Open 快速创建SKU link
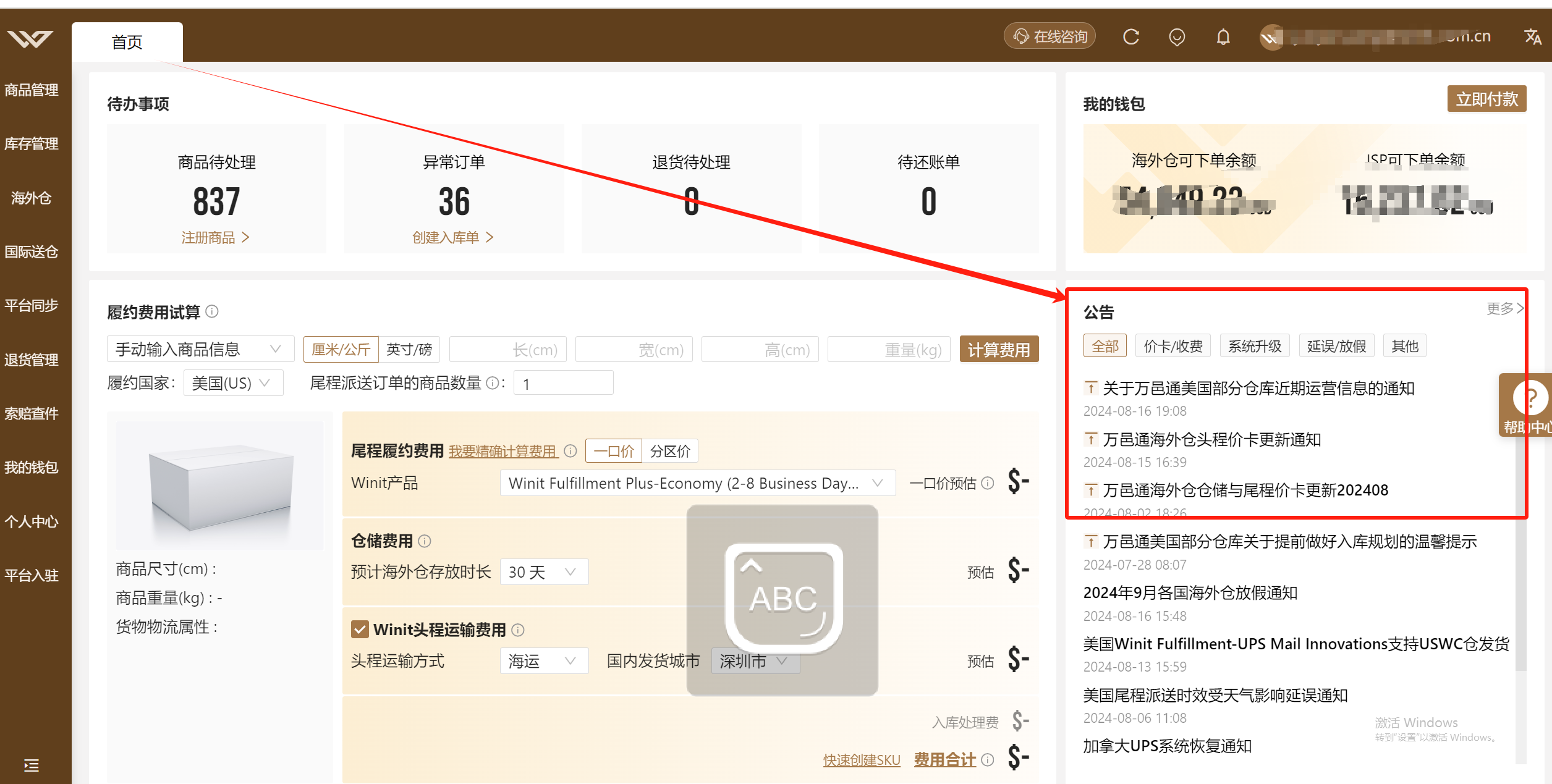This screenshot has height=784, width=1552. tap(862, 760)
